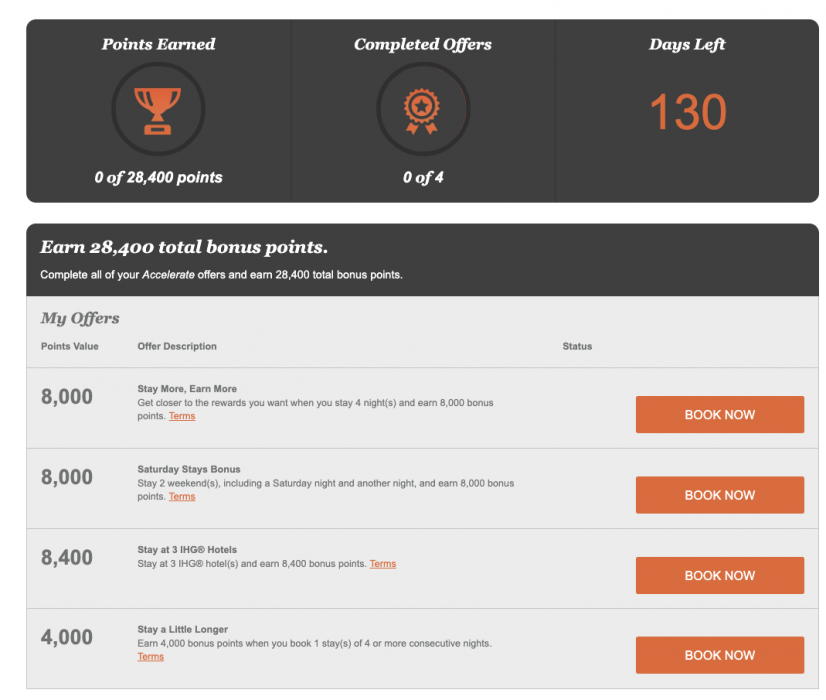The width and height of the screenshot is (826, 700).
Task: Select the My Offers heading
Action: tap(80, 319)
